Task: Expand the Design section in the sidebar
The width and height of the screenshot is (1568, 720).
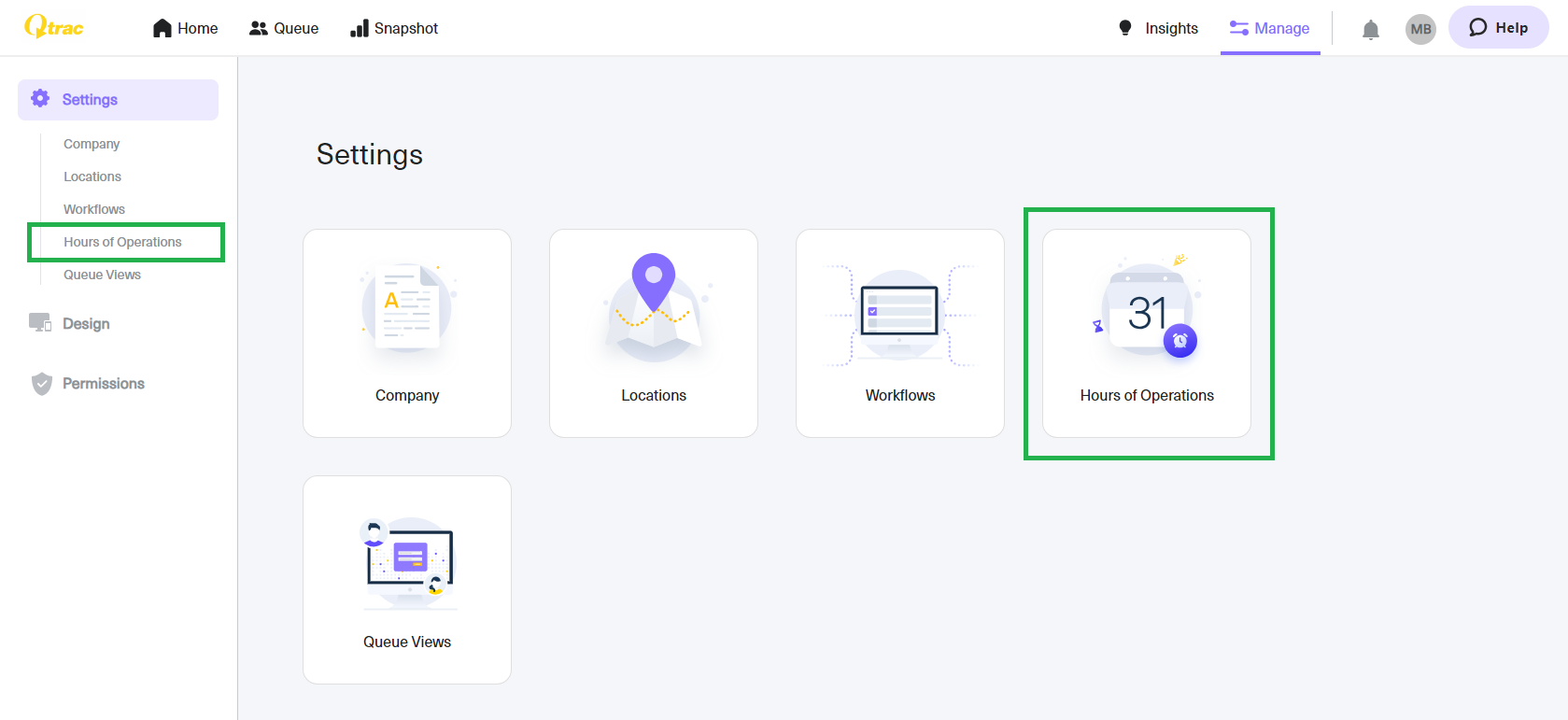Action: click(x=86, y=323)
